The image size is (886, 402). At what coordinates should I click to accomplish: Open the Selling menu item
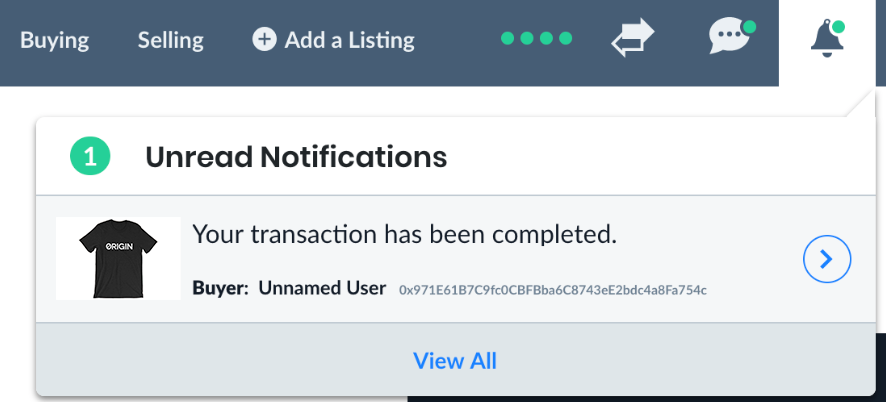[171, 40]
